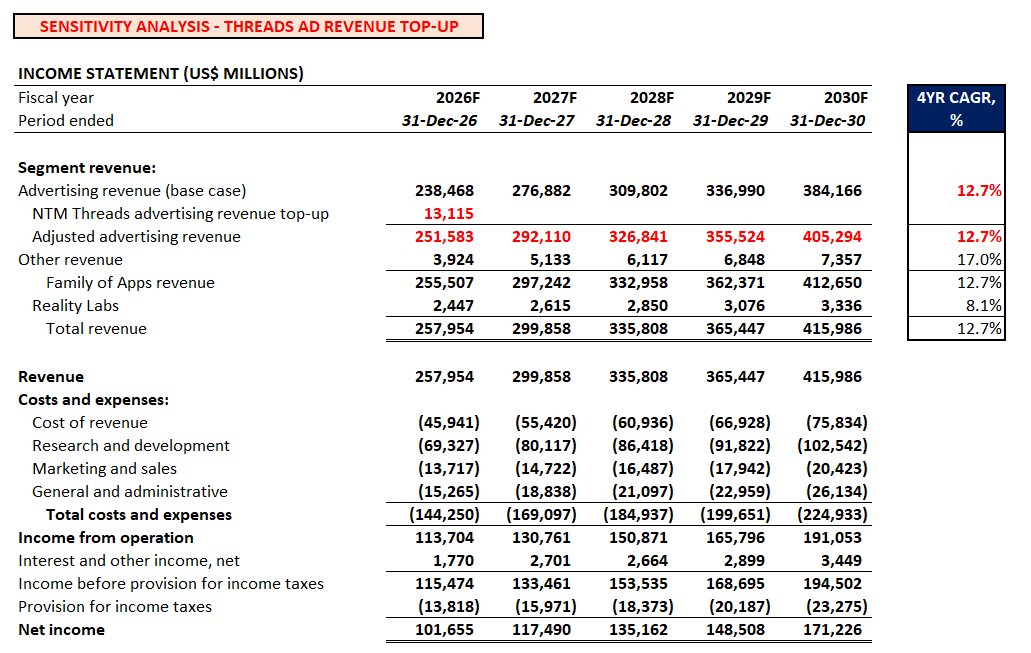Select the "Family of Apps revenue" label
Viewport: 1031px width, 653px height.
[x=130, y=283]
